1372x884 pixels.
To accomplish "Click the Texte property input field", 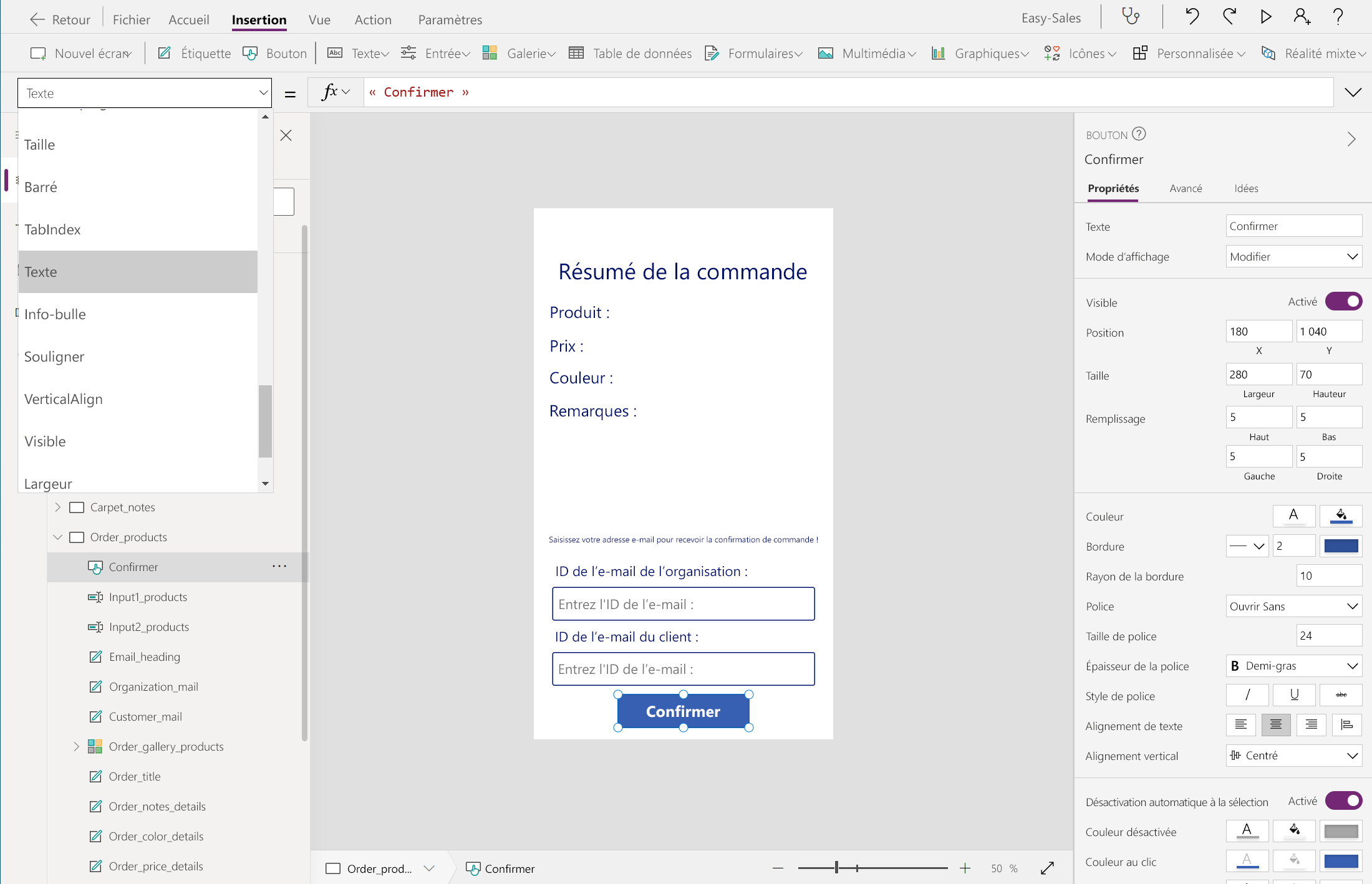I will click(x=1294, y=226).
